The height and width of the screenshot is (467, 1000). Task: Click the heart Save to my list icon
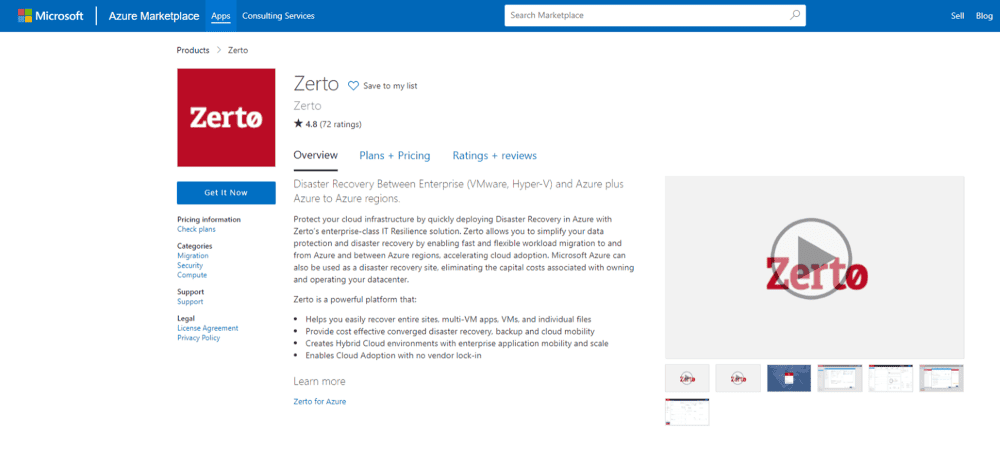[x=353, y=86]
